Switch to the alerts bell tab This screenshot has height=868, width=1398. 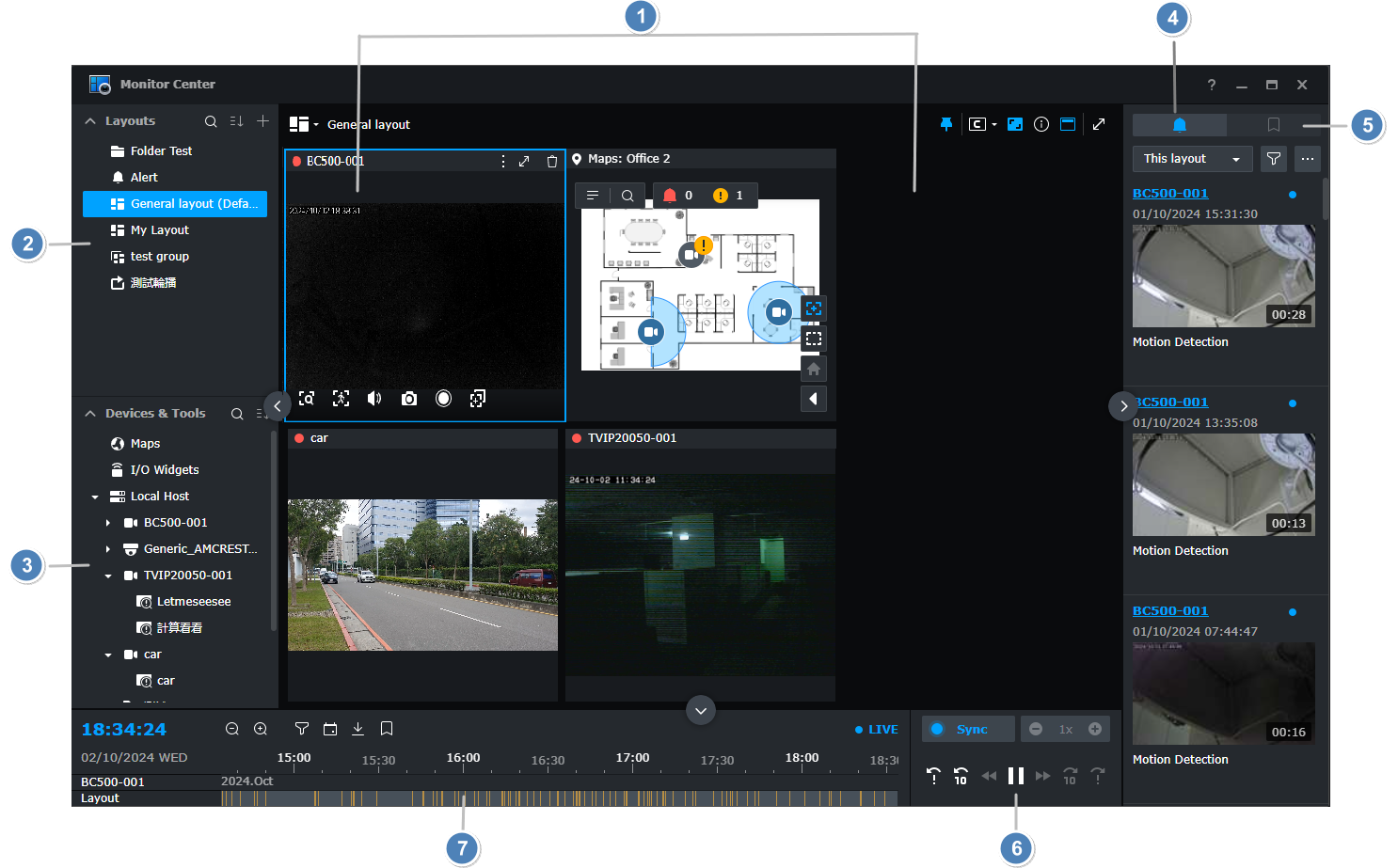pyautogui.click(x=1180, y=125)
